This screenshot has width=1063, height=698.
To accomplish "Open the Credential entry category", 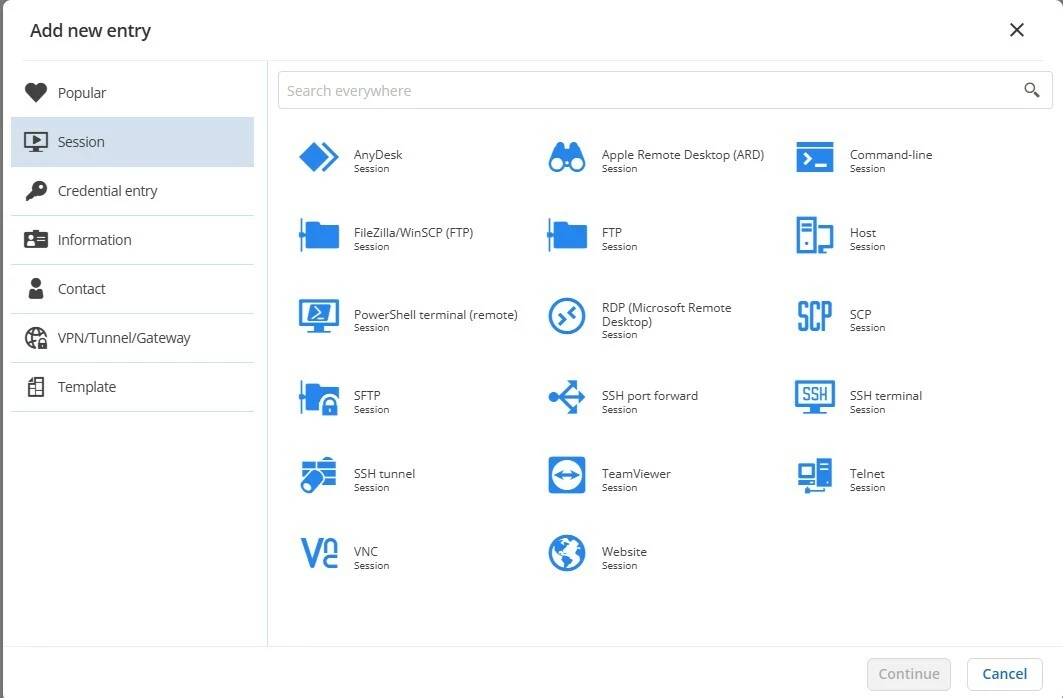I will pyautogui.click(x=132, y=191).
